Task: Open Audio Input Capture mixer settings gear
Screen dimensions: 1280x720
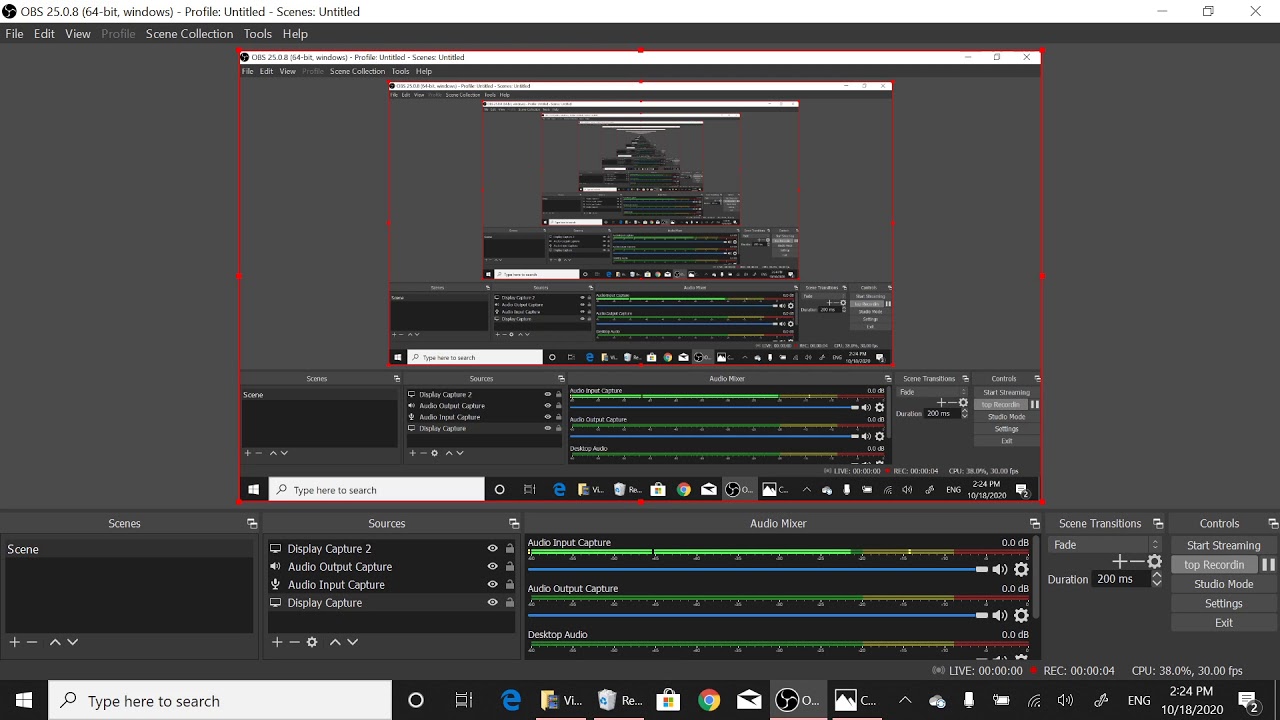Action: pos(1021,570)
